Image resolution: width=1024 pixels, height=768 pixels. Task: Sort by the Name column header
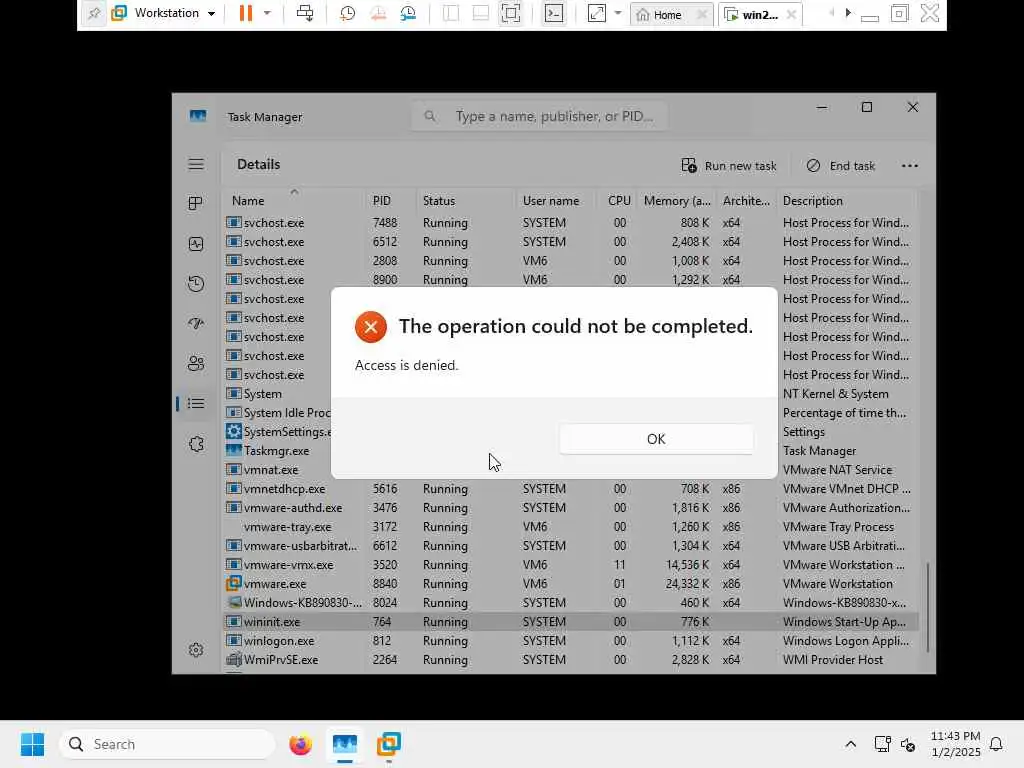pyautogui.click(x=294, y=200)
